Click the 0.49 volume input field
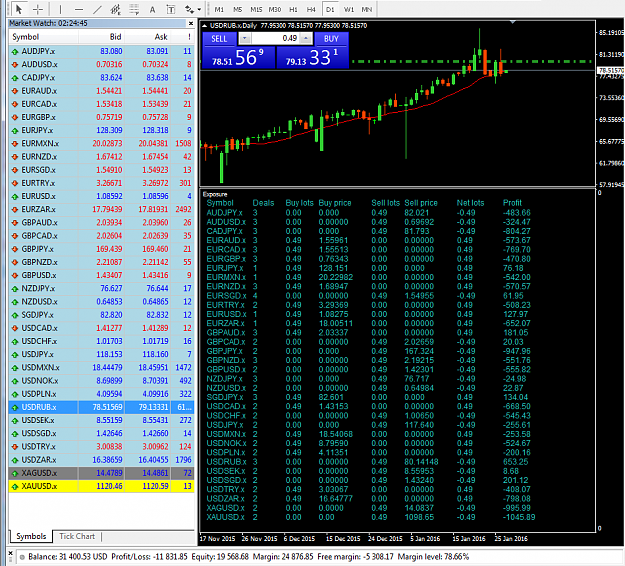The width and height of the screenshot is (625, 566). click(275, 39)
